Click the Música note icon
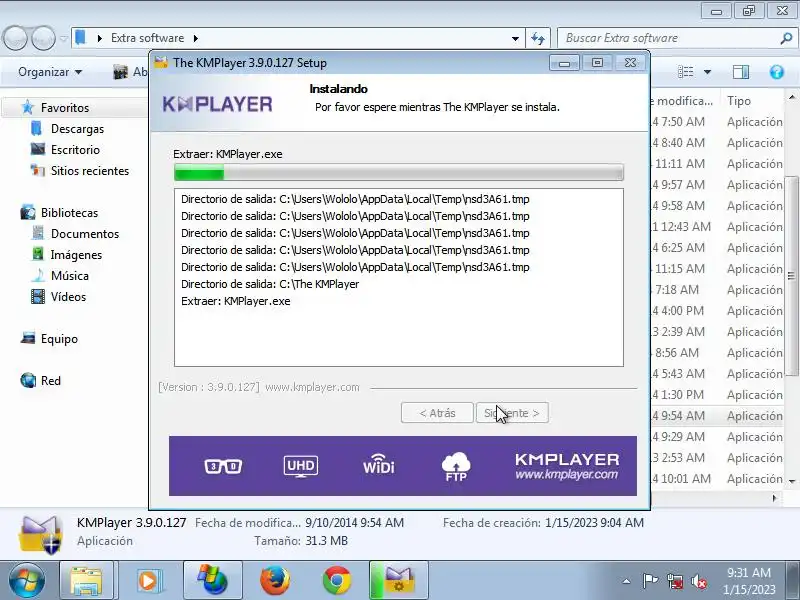The image size is (800, 600). [38, 275]
